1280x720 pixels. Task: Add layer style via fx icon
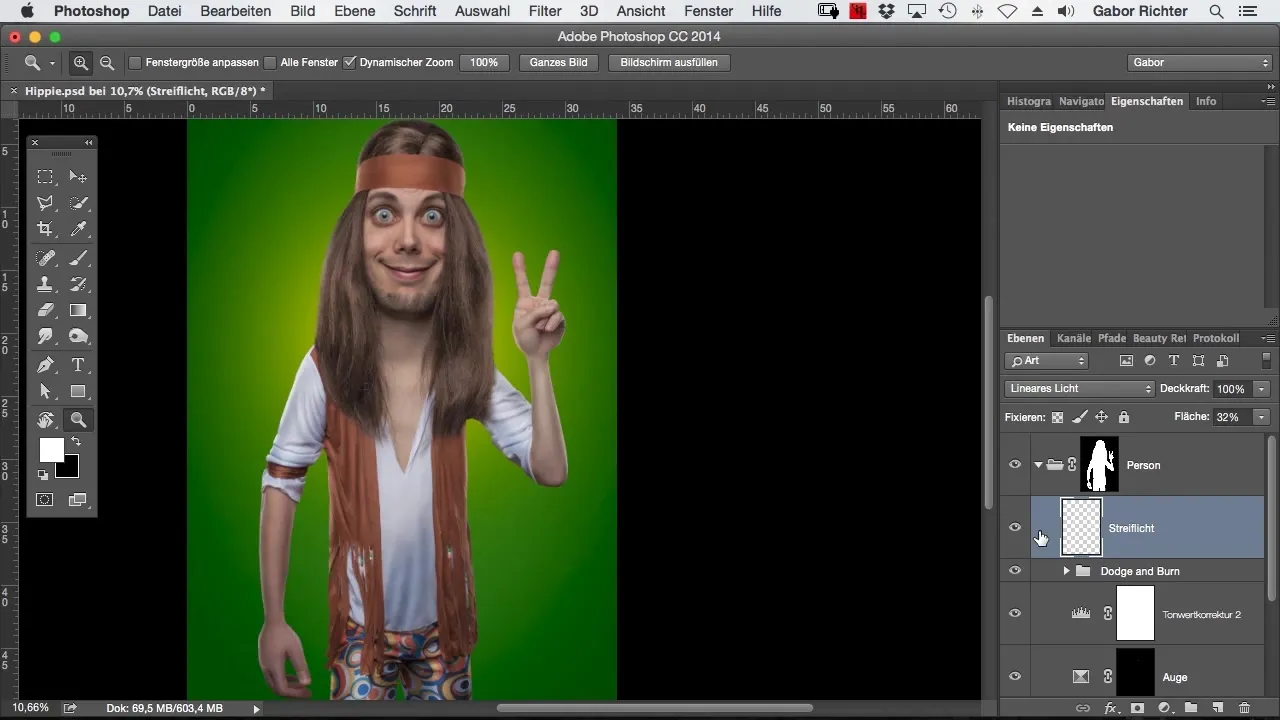pos(1110,708)
